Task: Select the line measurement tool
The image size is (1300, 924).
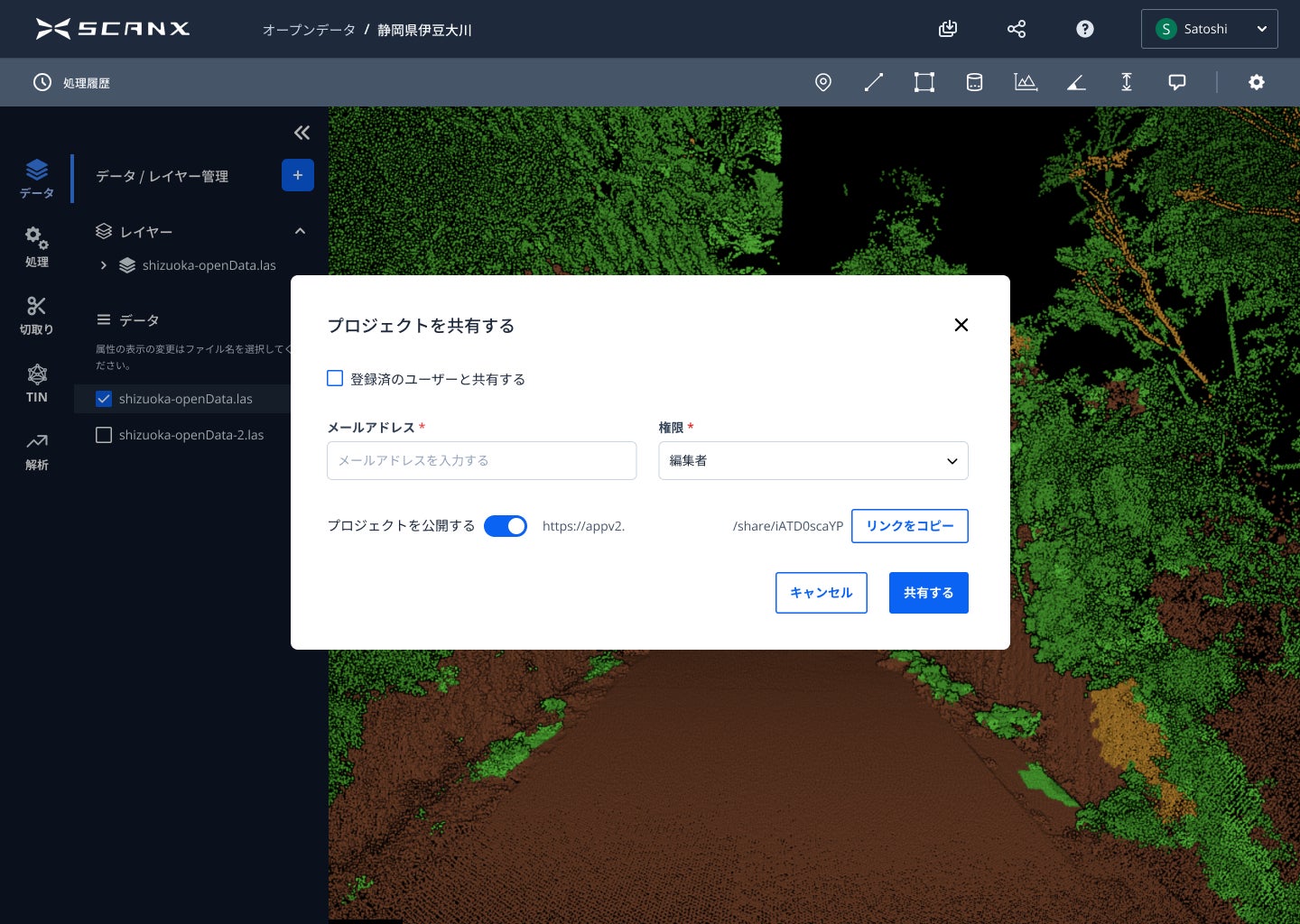Action: coord(873,82)
